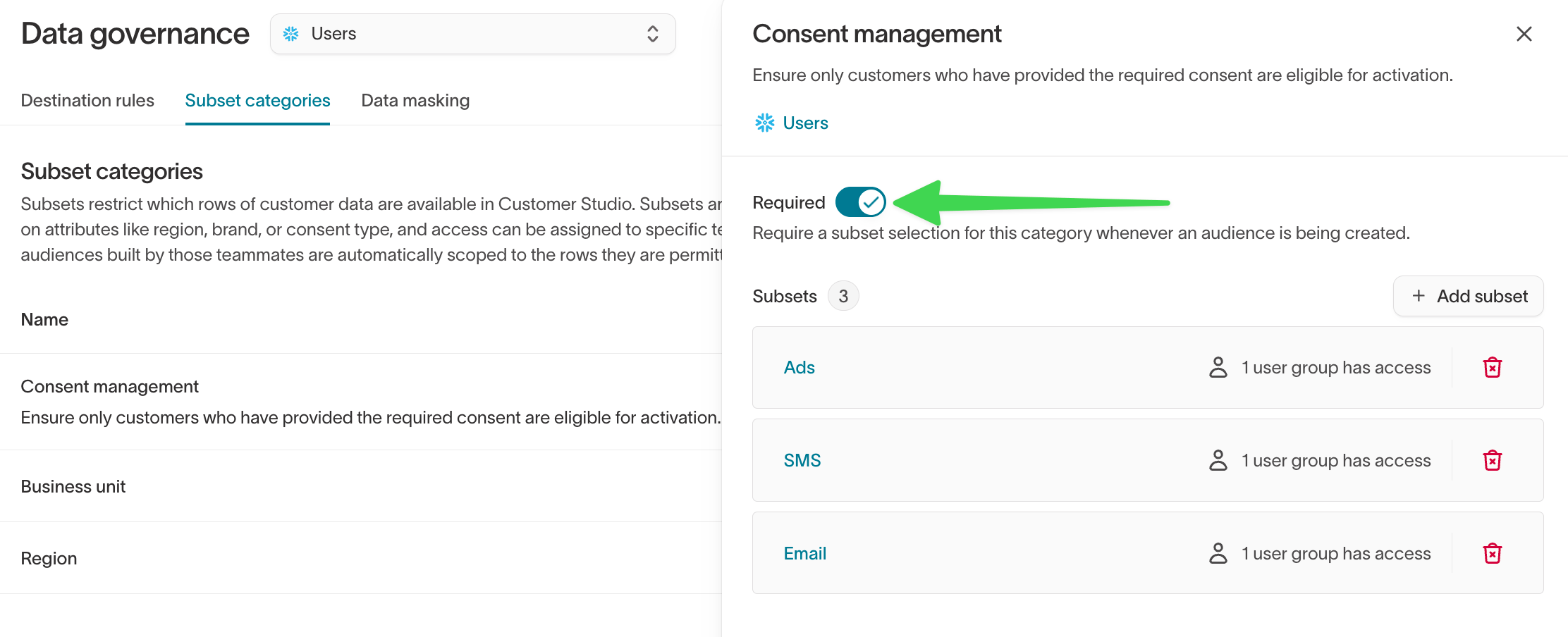Select the Business unit category row
Screen dimensions: 1568x637
[361, 486]
